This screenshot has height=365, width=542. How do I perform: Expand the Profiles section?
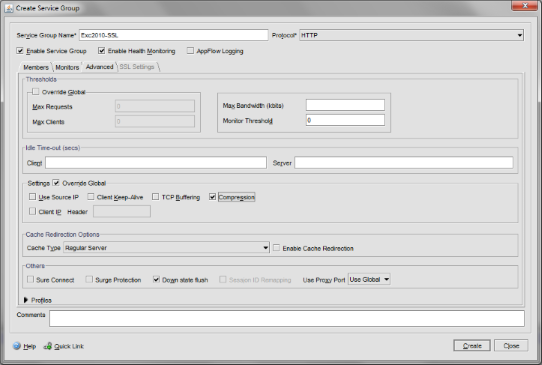coord(26,300)
